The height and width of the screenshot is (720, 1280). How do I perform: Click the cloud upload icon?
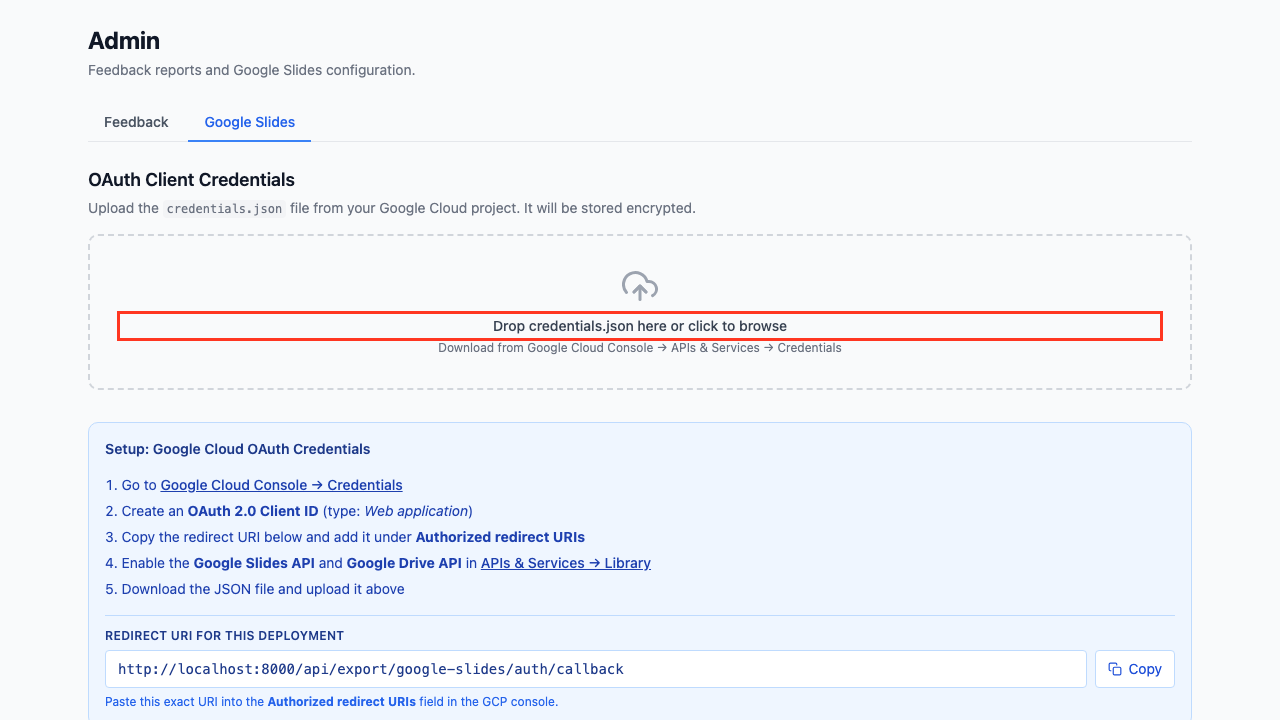point(640,287)
